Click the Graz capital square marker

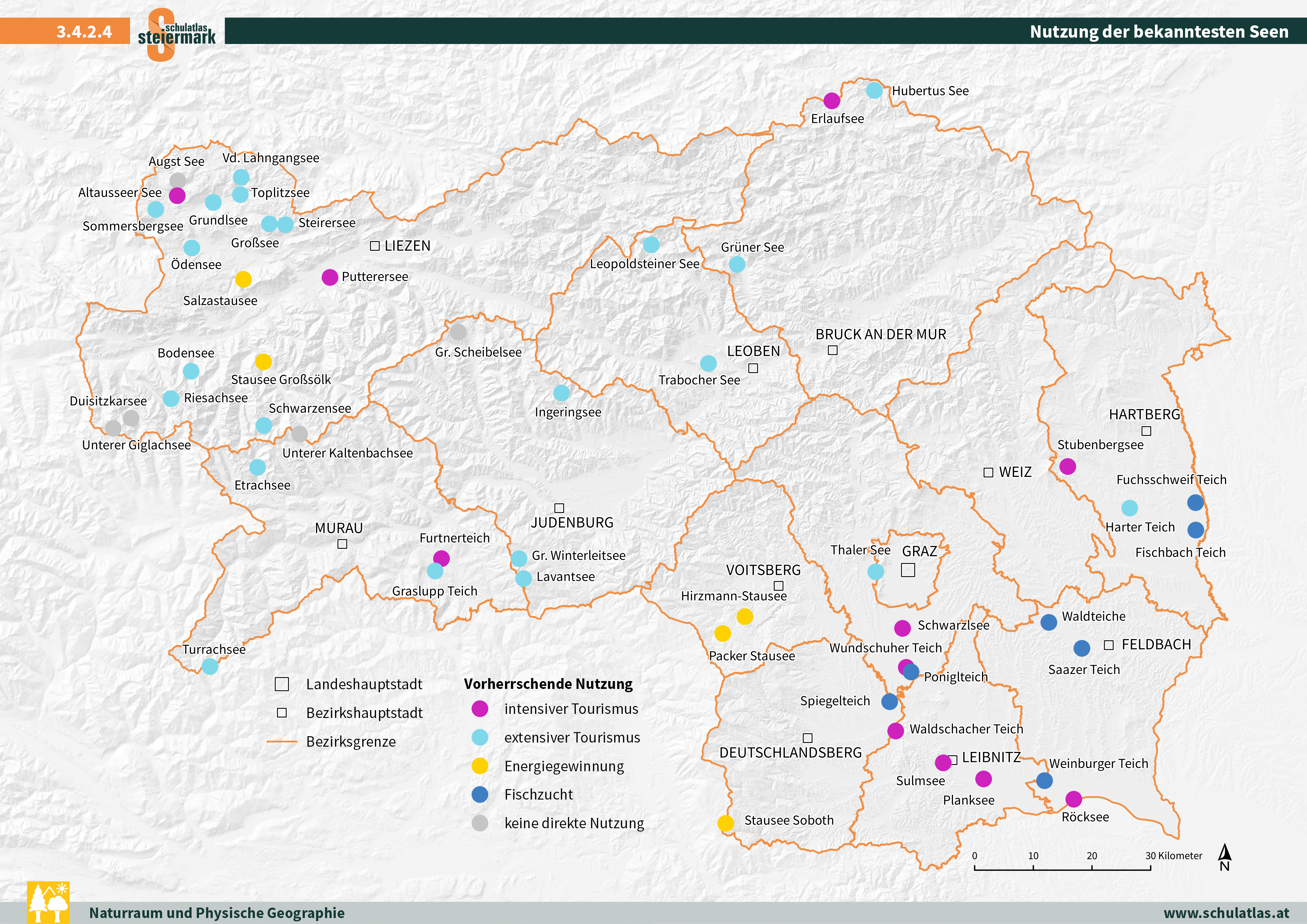pos(908,570)
